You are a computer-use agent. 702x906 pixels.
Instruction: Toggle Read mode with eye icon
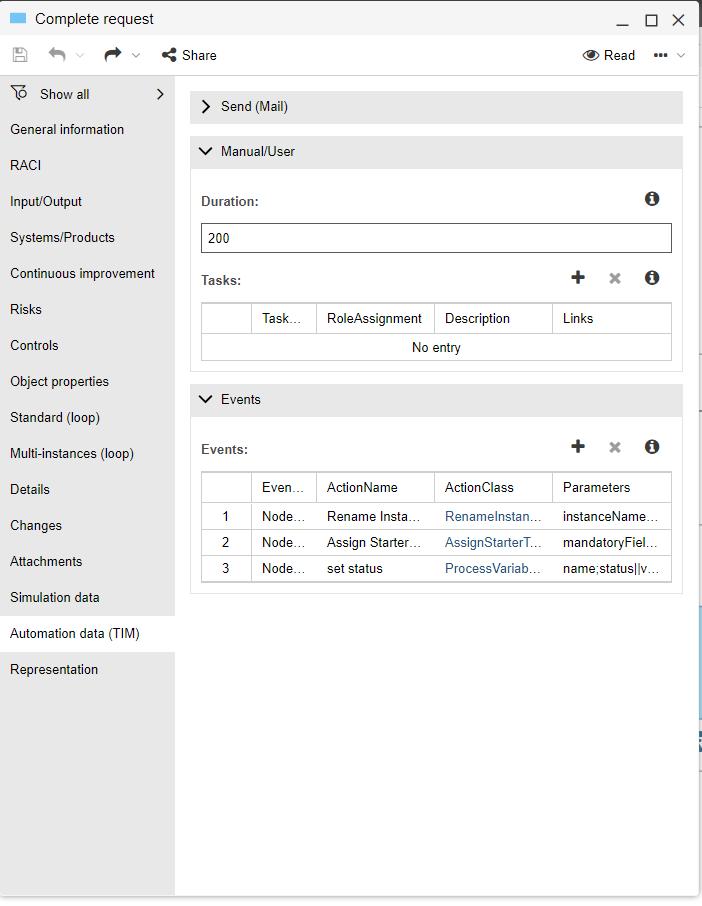608,55
